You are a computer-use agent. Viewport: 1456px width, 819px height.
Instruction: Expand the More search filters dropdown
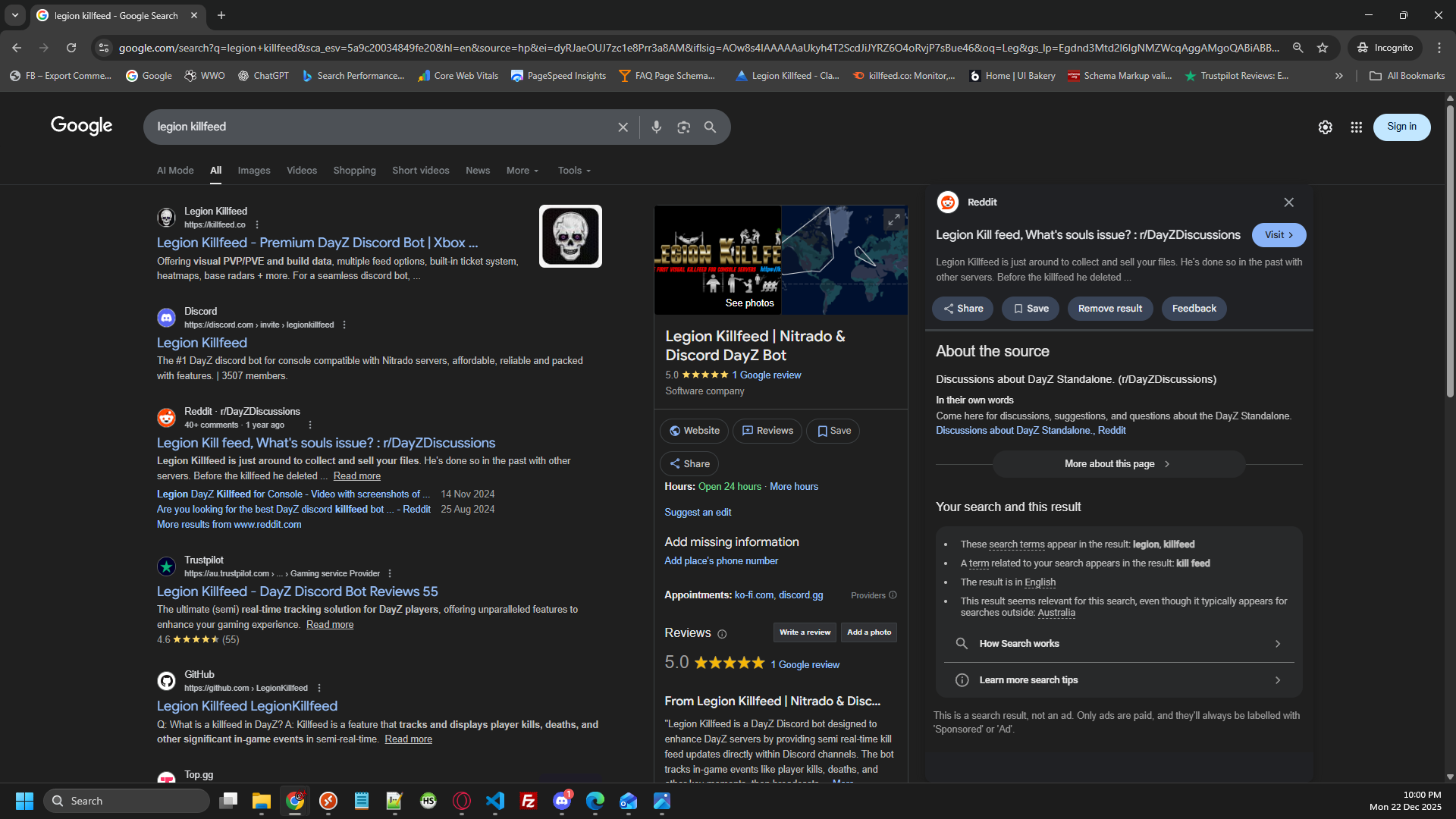point(522,171)
